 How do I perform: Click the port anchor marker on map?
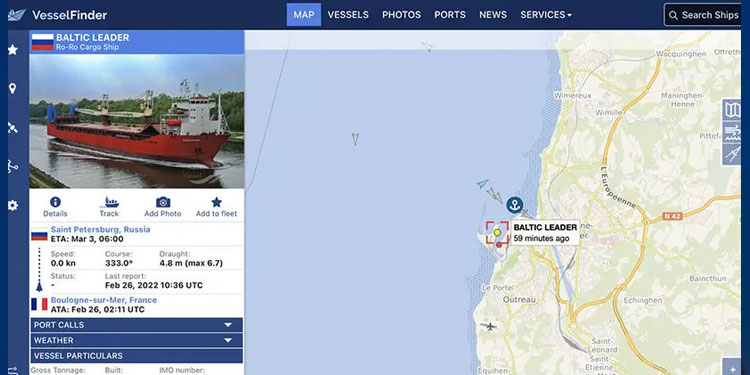point(515,205)
